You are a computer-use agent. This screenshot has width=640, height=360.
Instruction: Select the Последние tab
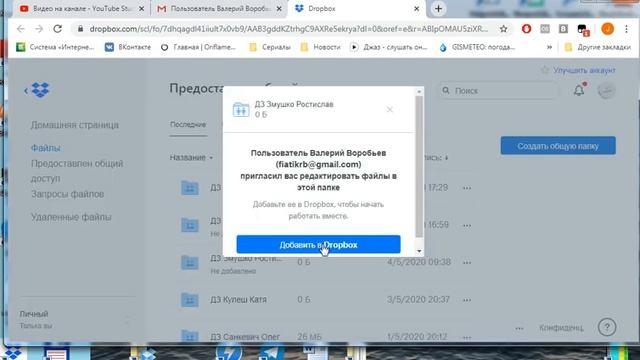click(188, 124)
